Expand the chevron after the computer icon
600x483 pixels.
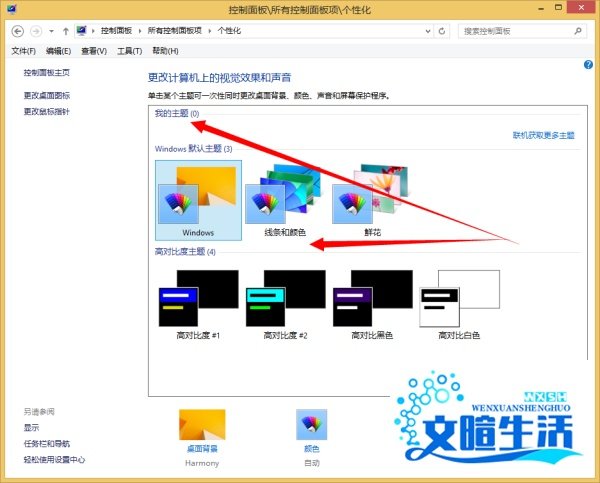[93, 31]
